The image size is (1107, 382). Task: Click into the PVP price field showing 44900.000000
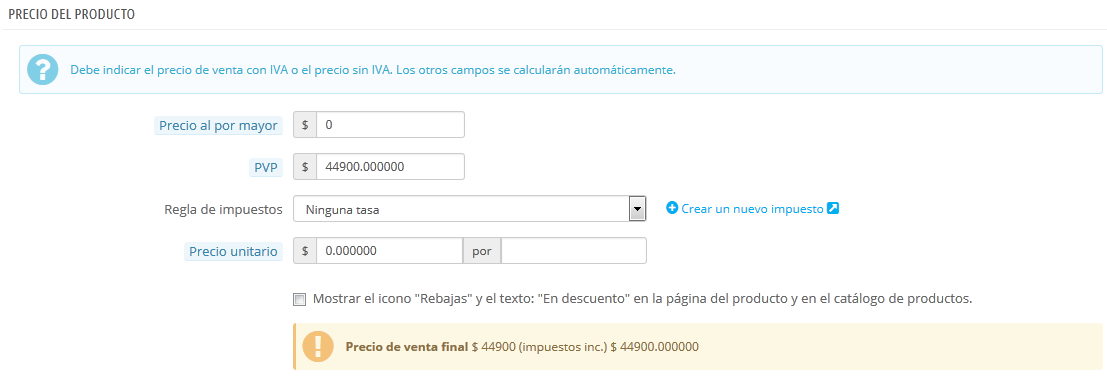click(390, 167)
